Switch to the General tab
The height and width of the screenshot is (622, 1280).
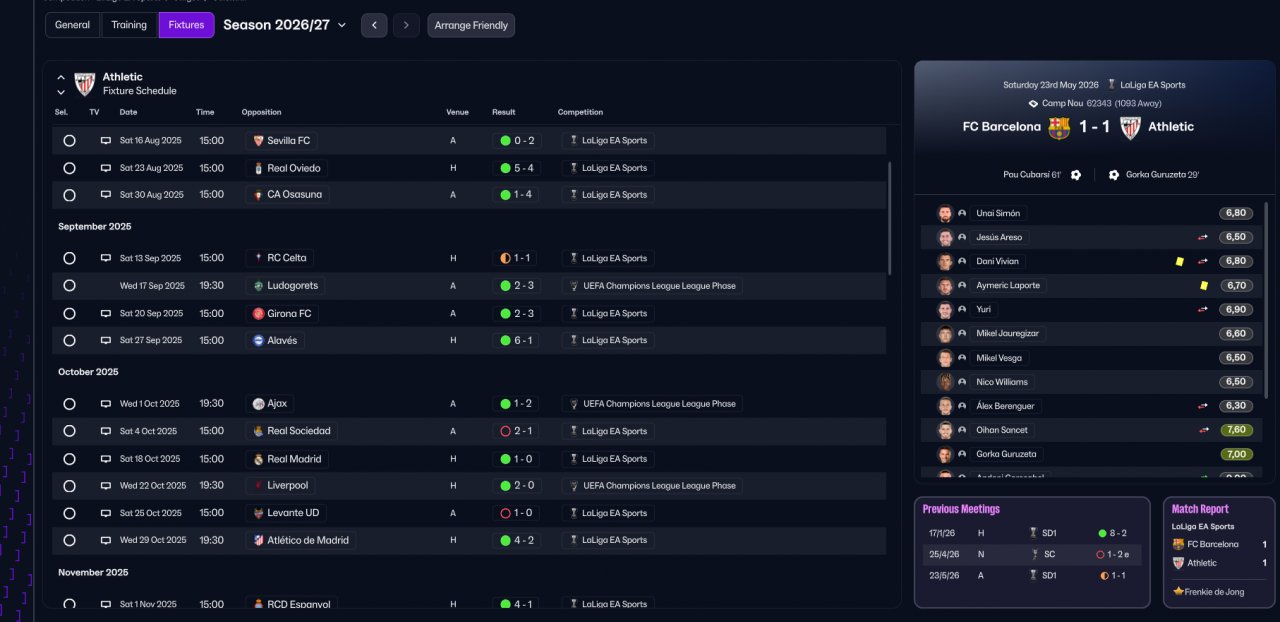click(73, 25)
